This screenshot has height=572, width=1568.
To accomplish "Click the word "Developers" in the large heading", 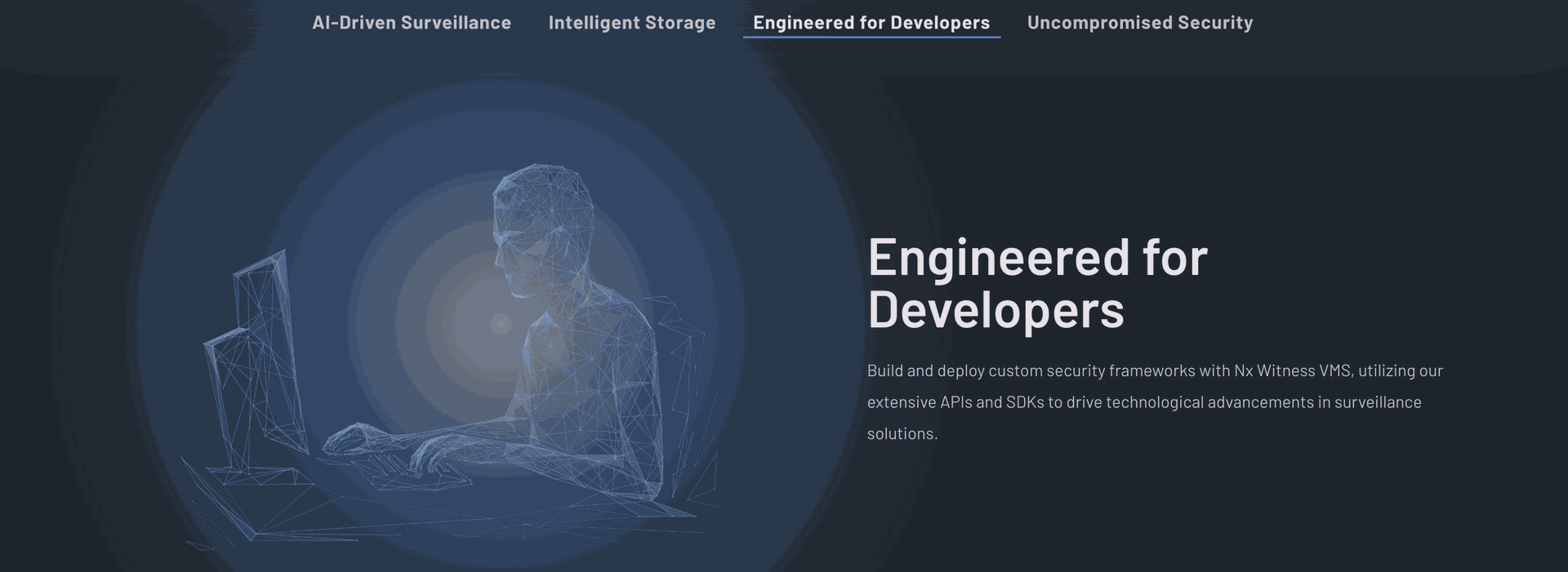I will (x=996, y=310).
